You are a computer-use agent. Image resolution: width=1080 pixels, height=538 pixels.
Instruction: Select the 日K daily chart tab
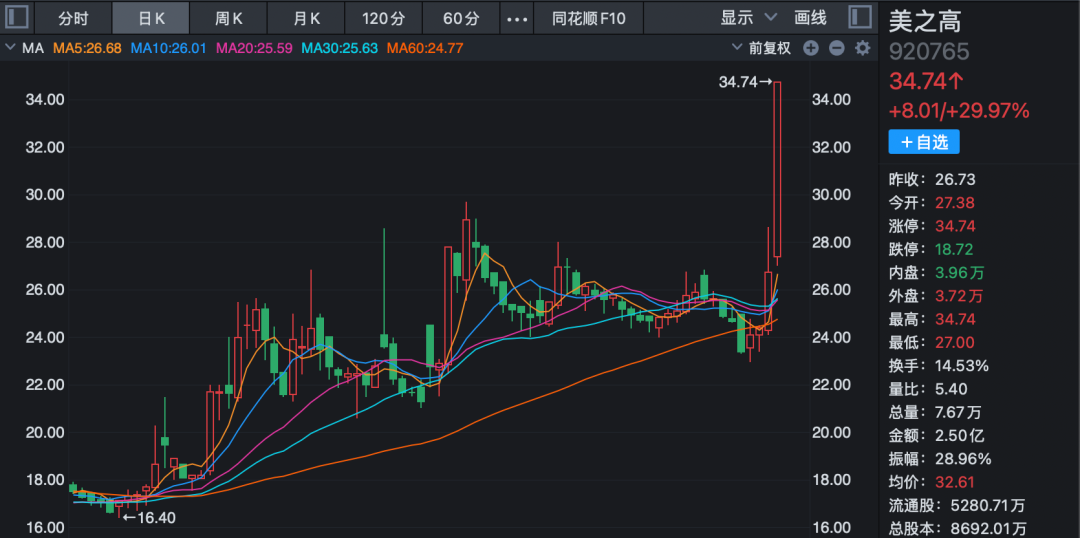151,18
